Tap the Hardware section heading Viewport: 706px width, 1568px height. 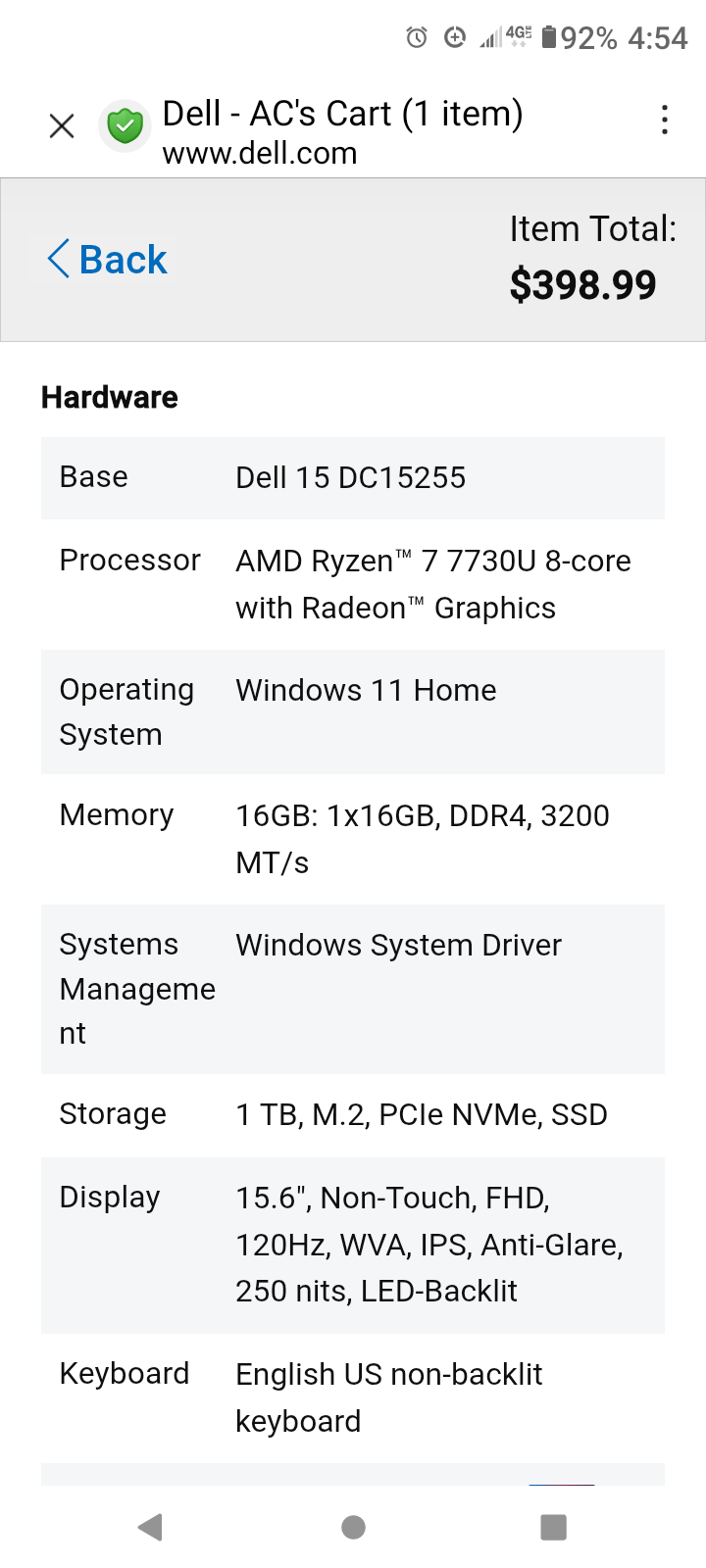point(110,397)
